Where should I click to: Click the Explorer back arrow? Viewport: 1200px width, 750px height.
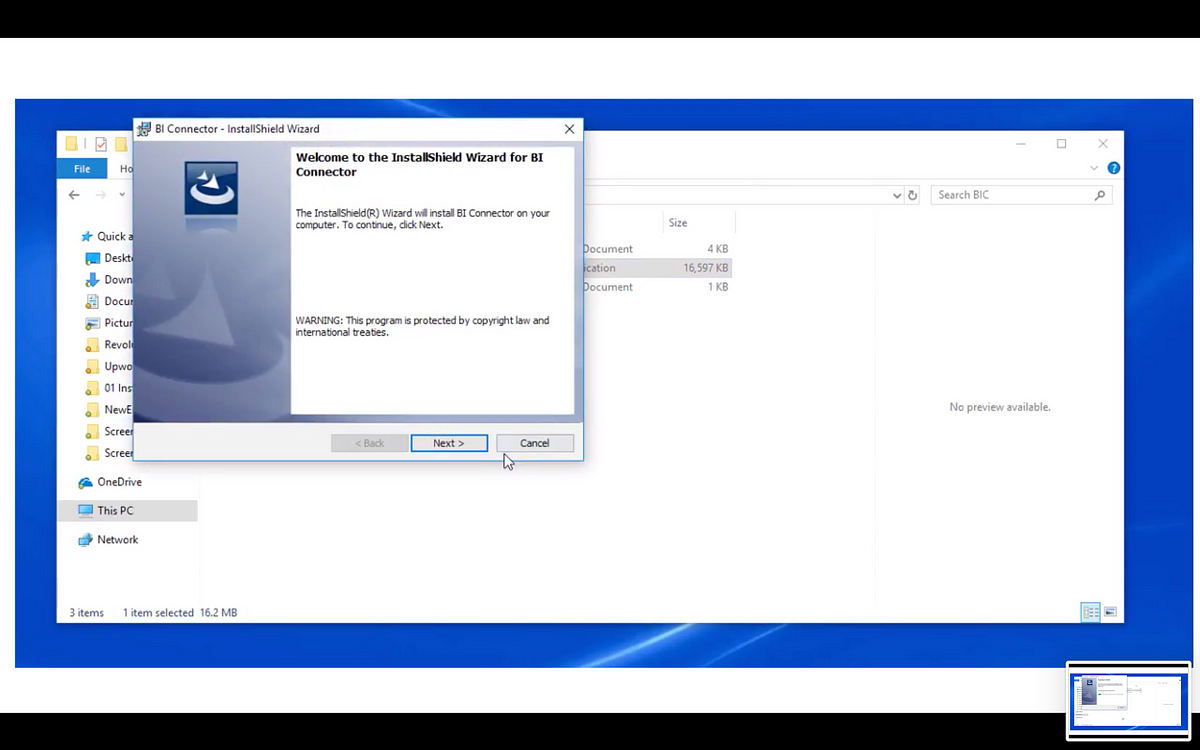point(74,195)
